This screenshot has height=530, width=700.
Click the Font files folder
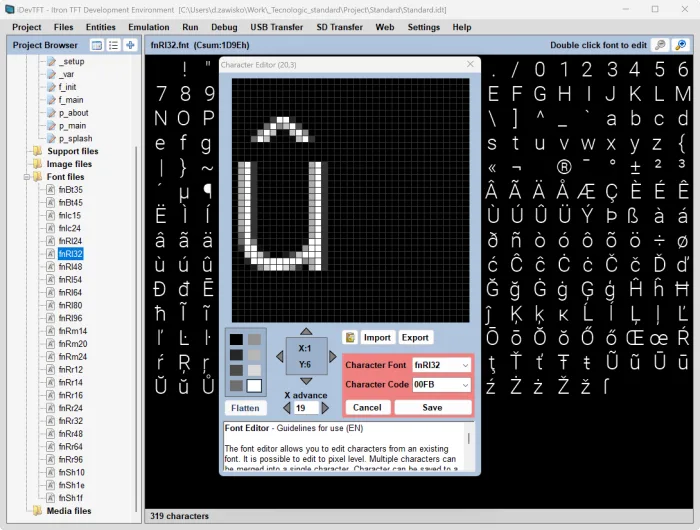pos(65,177)
